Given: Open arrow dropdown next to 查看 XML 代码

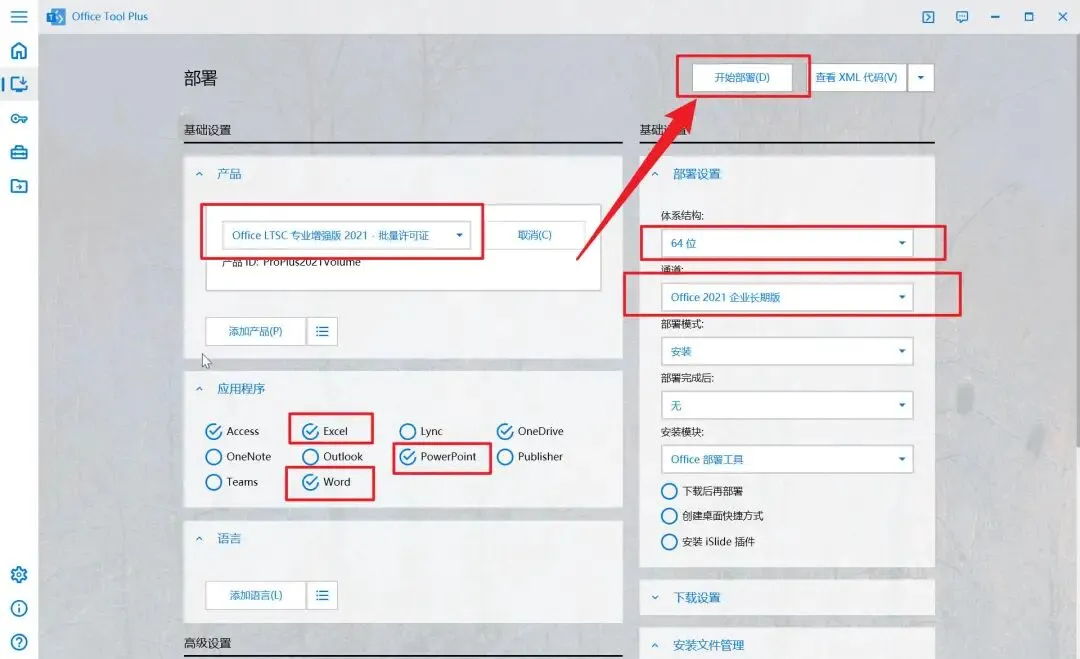Looking at the screenshot, I should point(921,78).
